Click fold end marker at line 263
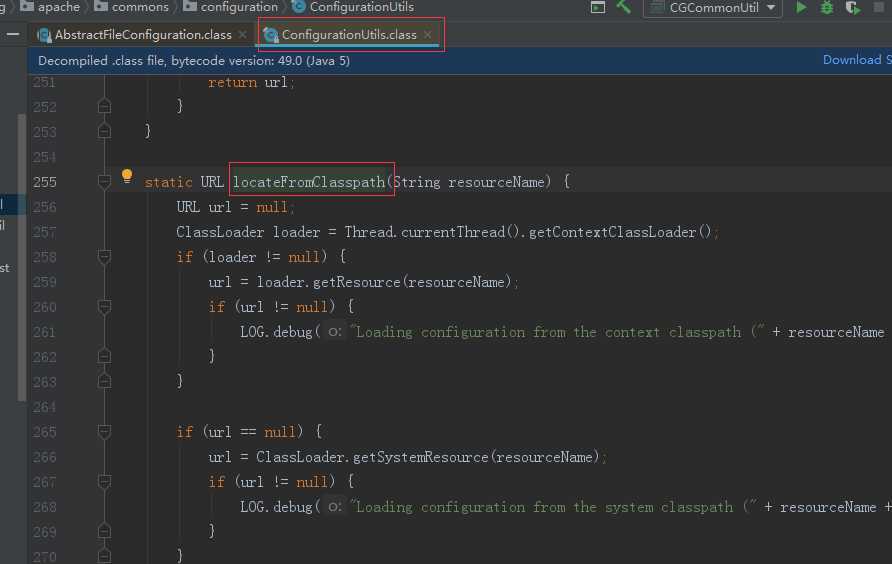 point(104,381)
